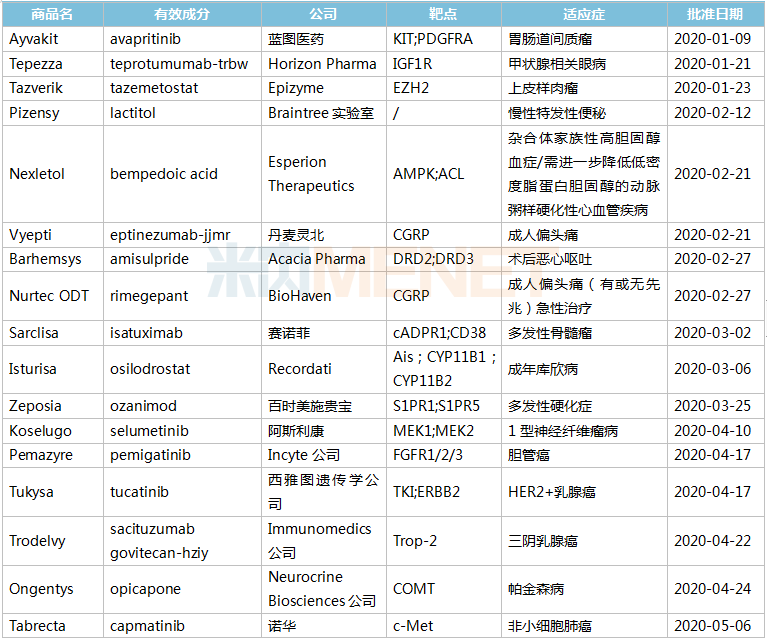Click the pemigatinib cell
Screen dimensions: 767x639
182,455
